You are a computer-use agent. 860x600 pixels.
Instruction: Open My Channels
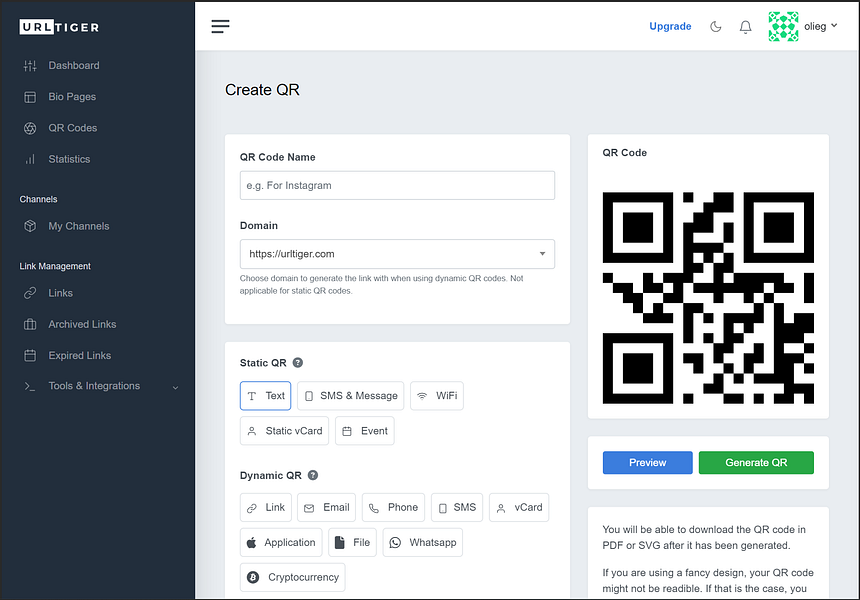(78, 226)
